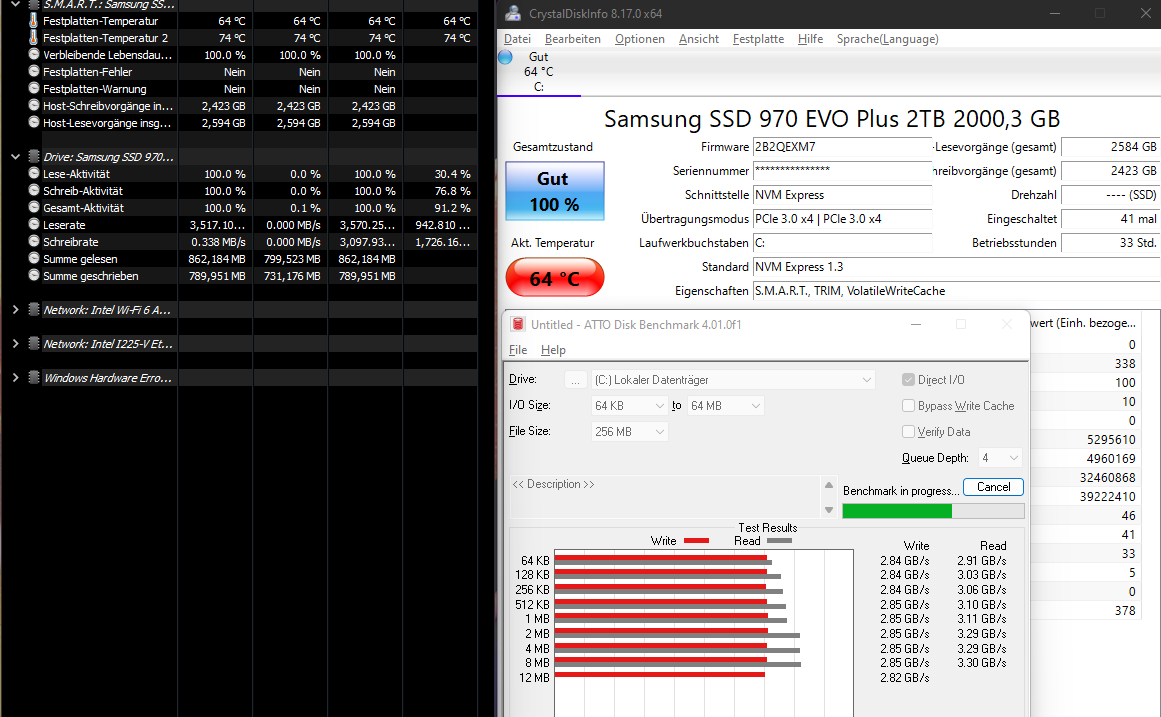The height and width of the screenshot is (717, 1161).
Task: Click the description box down scroll arrow
Action: [829, 510]
